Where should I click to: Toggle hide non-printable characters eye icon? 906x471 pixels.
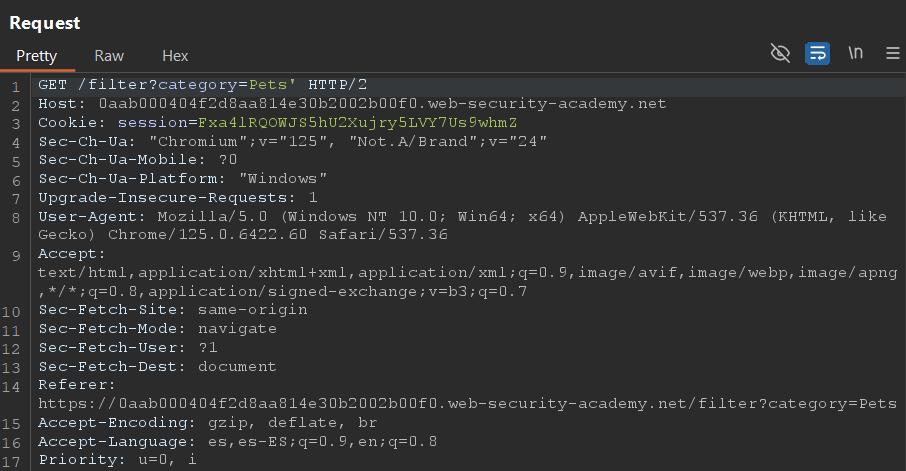tap(780, 54)
